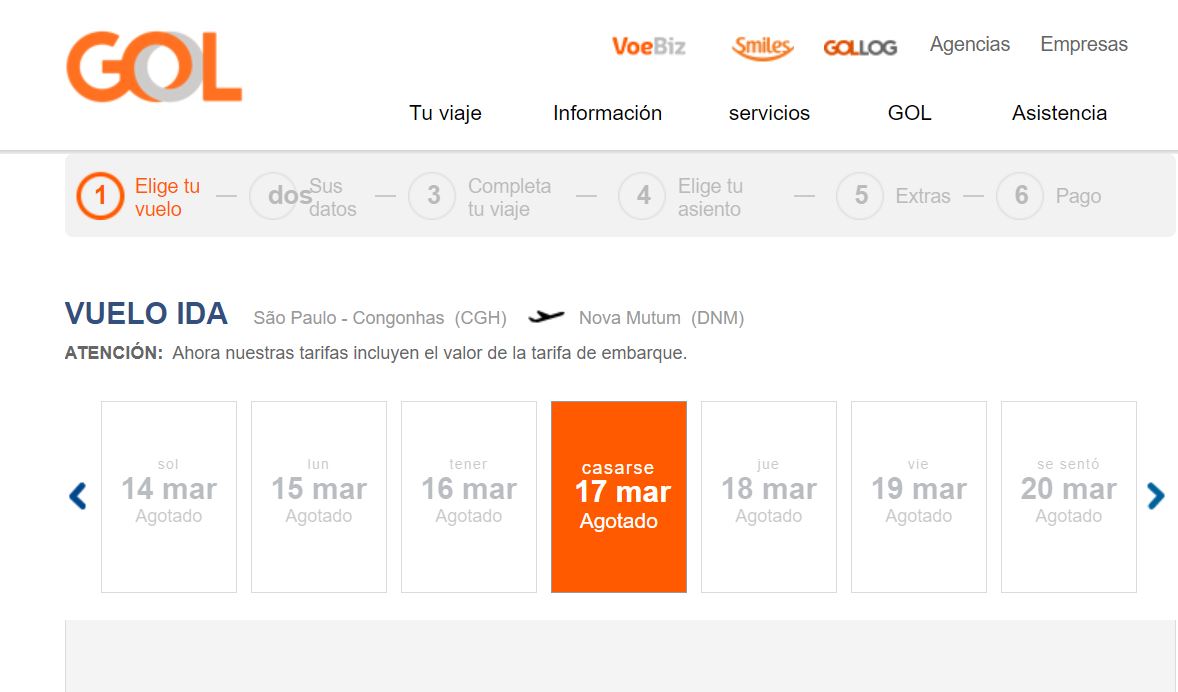Select the 14 mar date card
Screen dimensions: 1178x692
pos(169,497)
